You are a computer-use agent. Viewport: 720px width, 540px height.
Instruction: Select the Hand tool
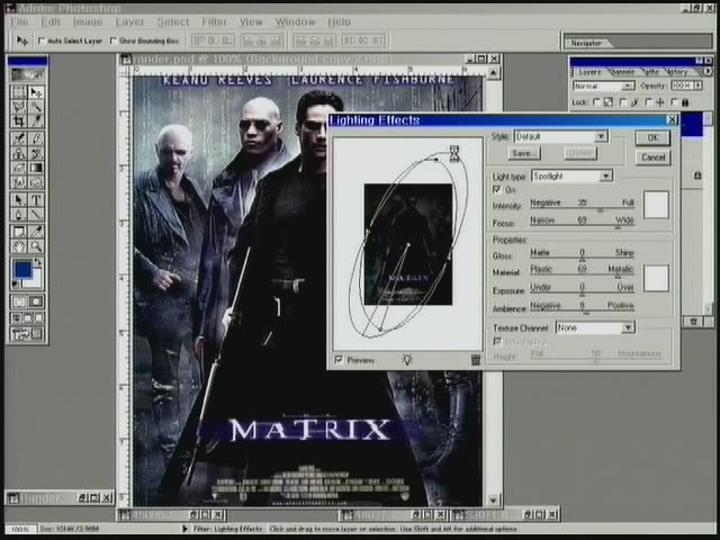(19, 247)
